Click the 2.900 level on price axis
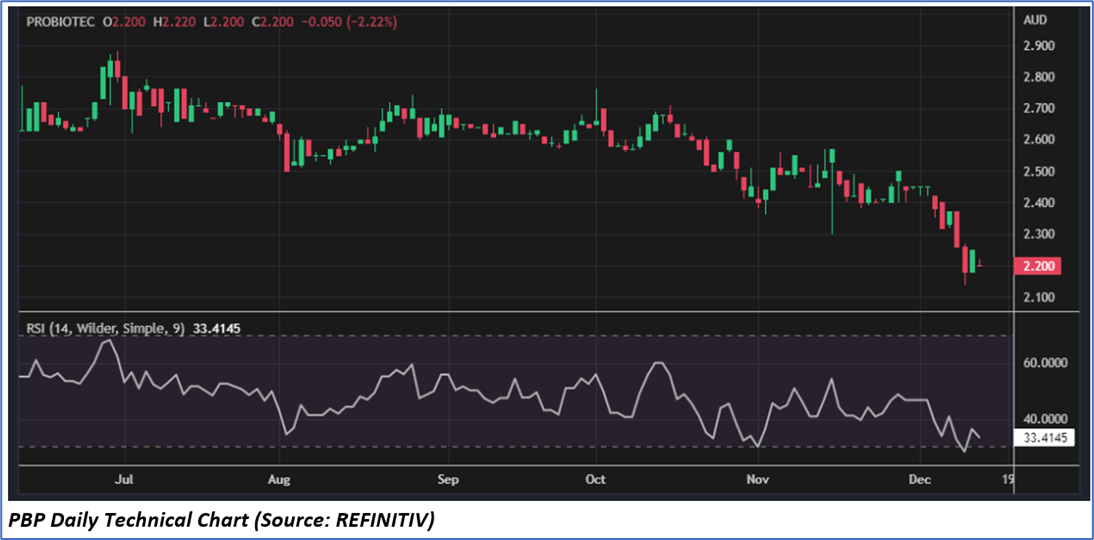 pyautogui.click(x=1039, y=46)
